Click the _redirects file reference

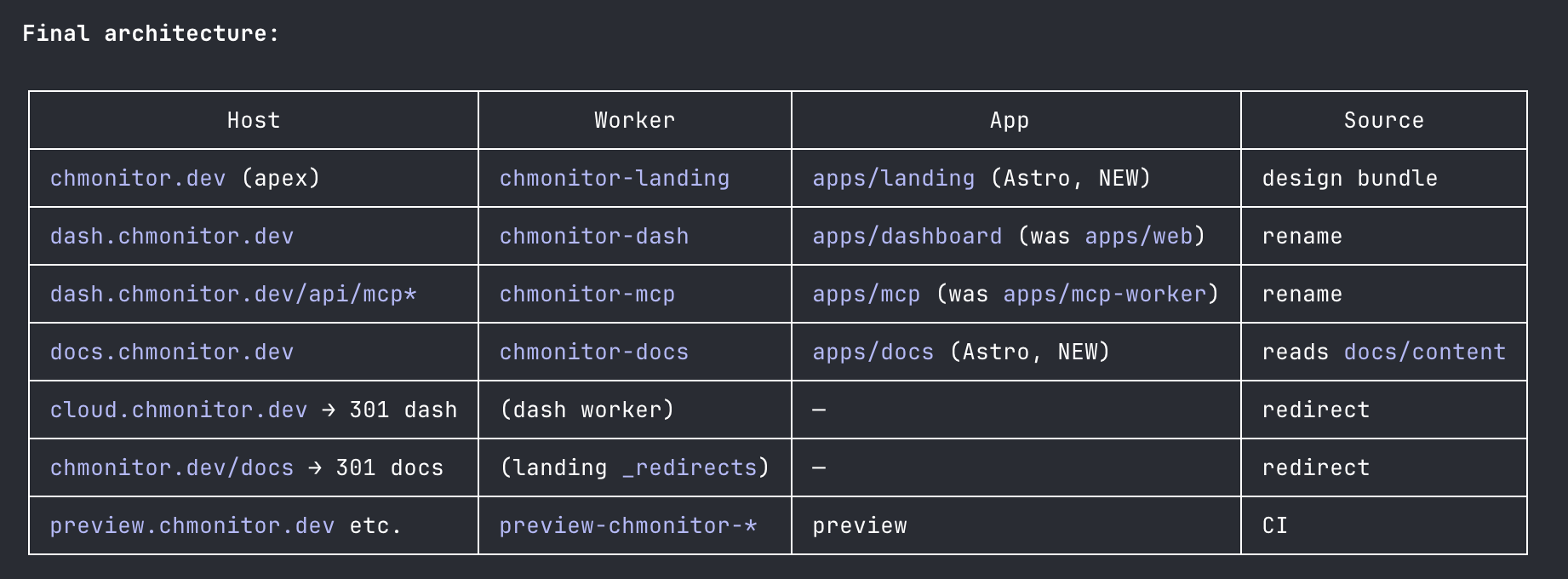tap(690, 467)
